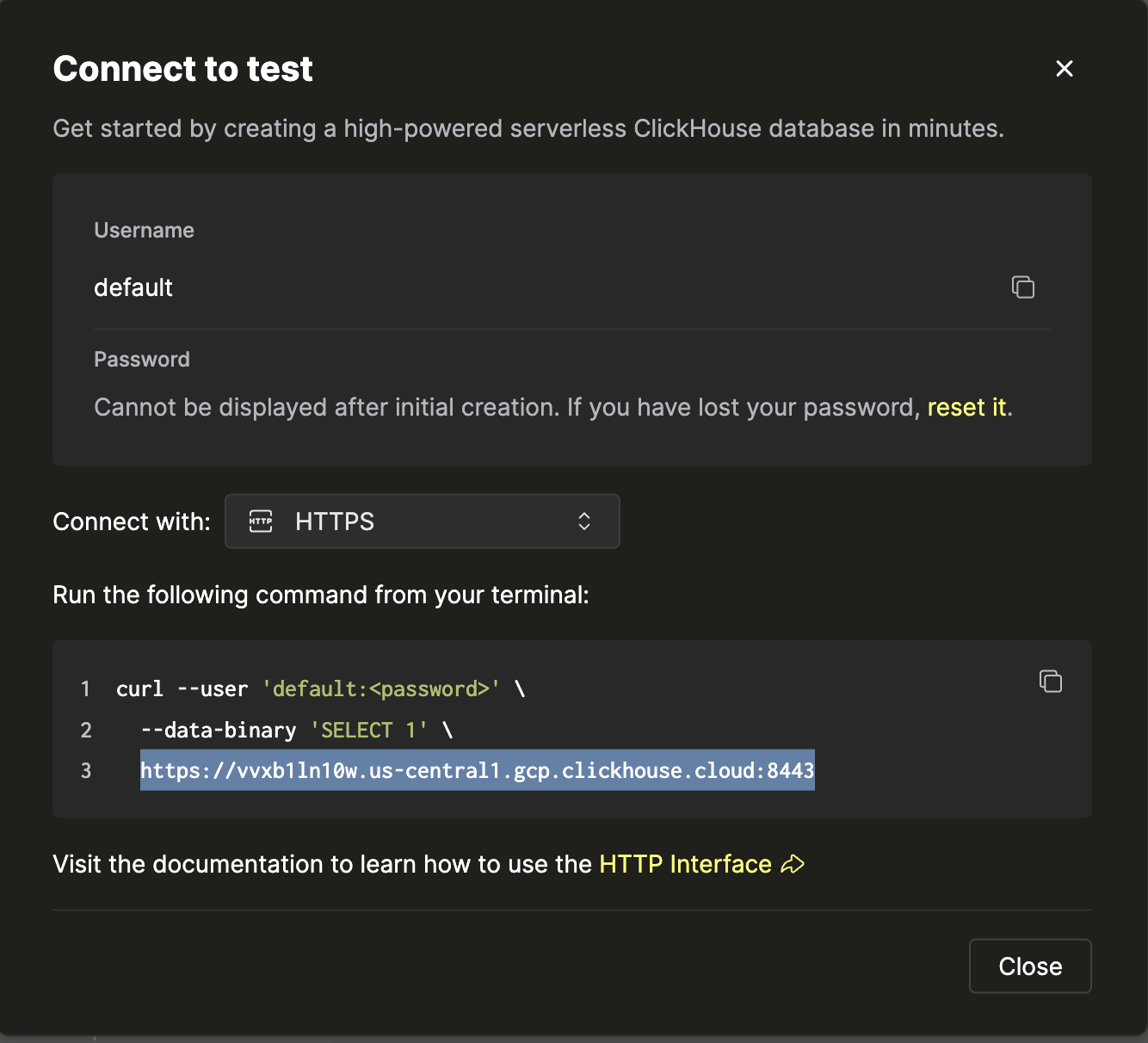Click the word curl on line one
The image size is (1148, 1043).
[139, 689]
